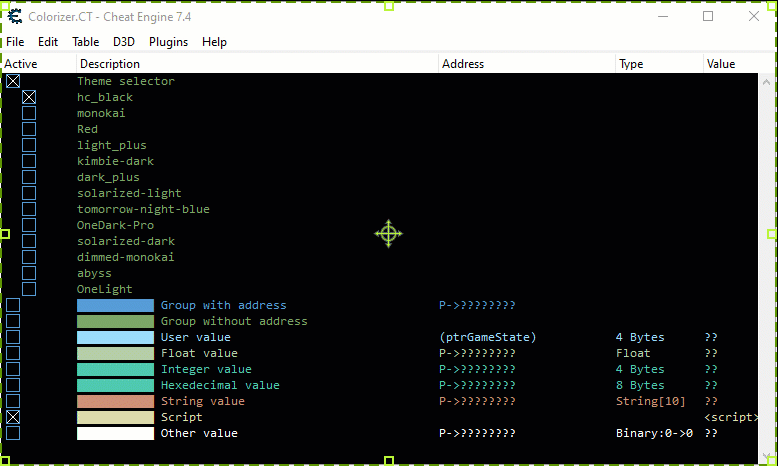Click the blue Group with address swatch
The width and height of the screenshot is (778, 466).
click(x=115, y=305)
